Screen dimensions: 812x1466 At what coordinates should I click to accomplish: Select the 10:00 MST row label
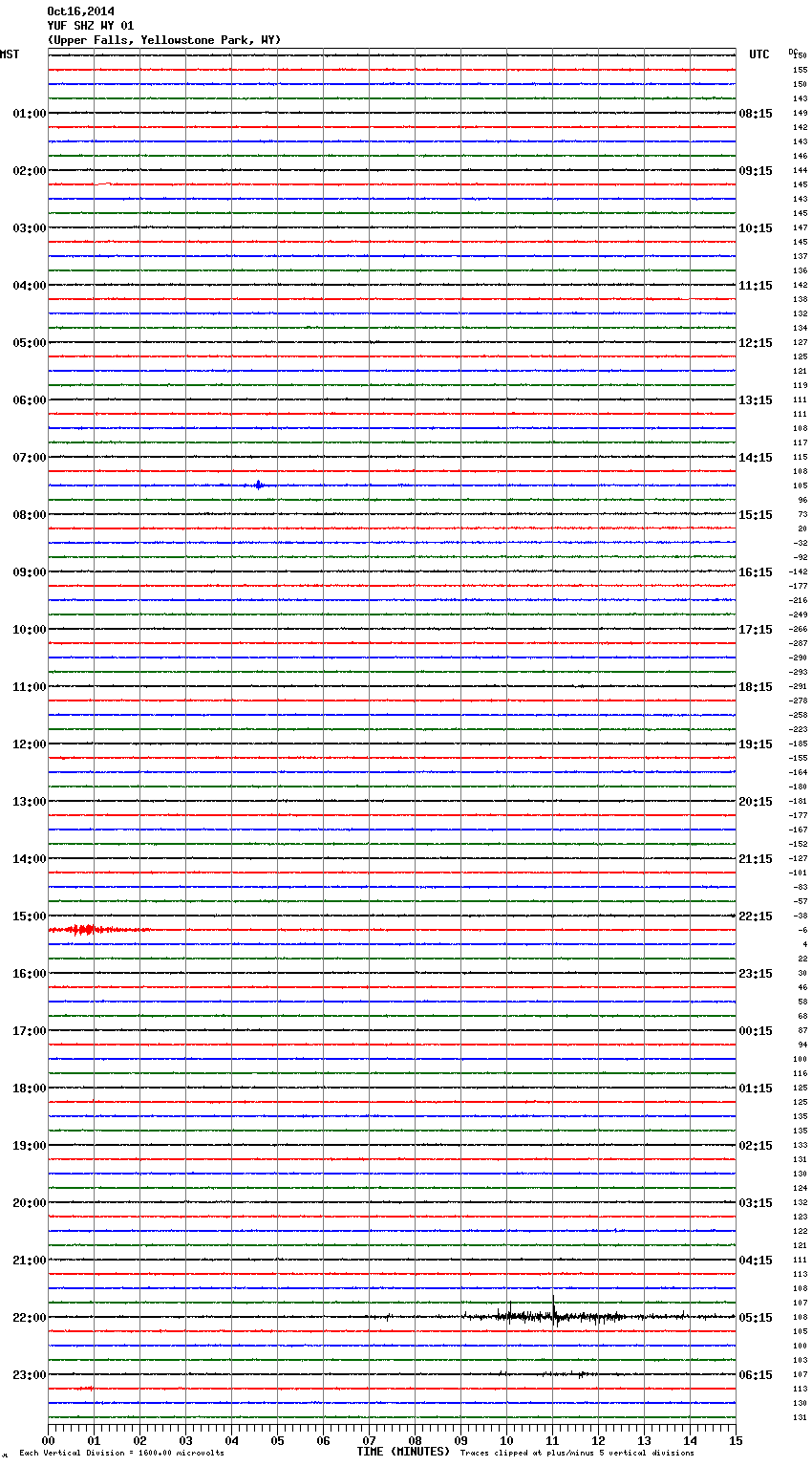click(29, 630)
